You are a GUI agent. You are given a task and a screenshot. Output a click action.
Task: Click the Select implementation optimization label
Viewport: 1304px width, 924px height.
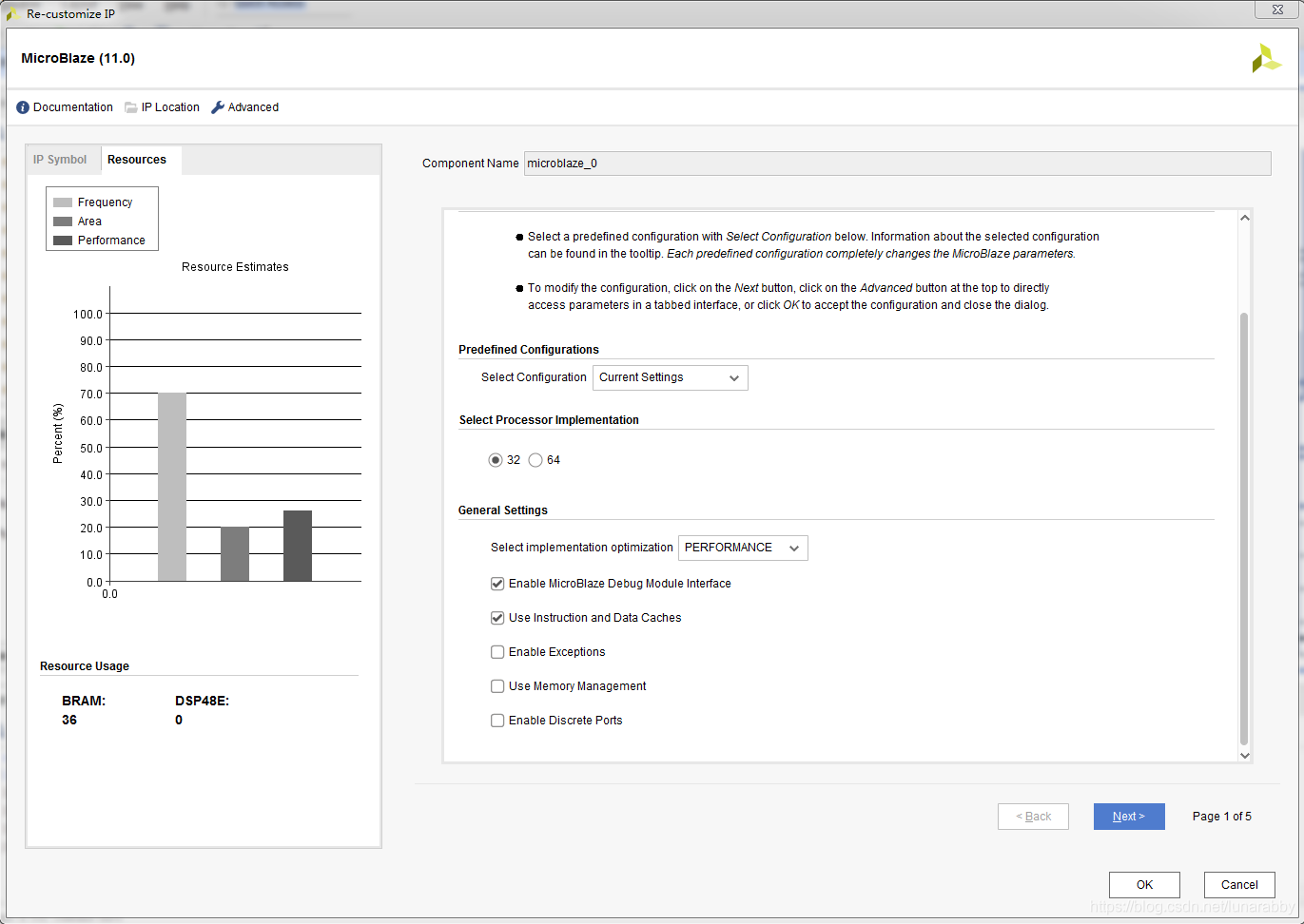click(x=582, y=548)
